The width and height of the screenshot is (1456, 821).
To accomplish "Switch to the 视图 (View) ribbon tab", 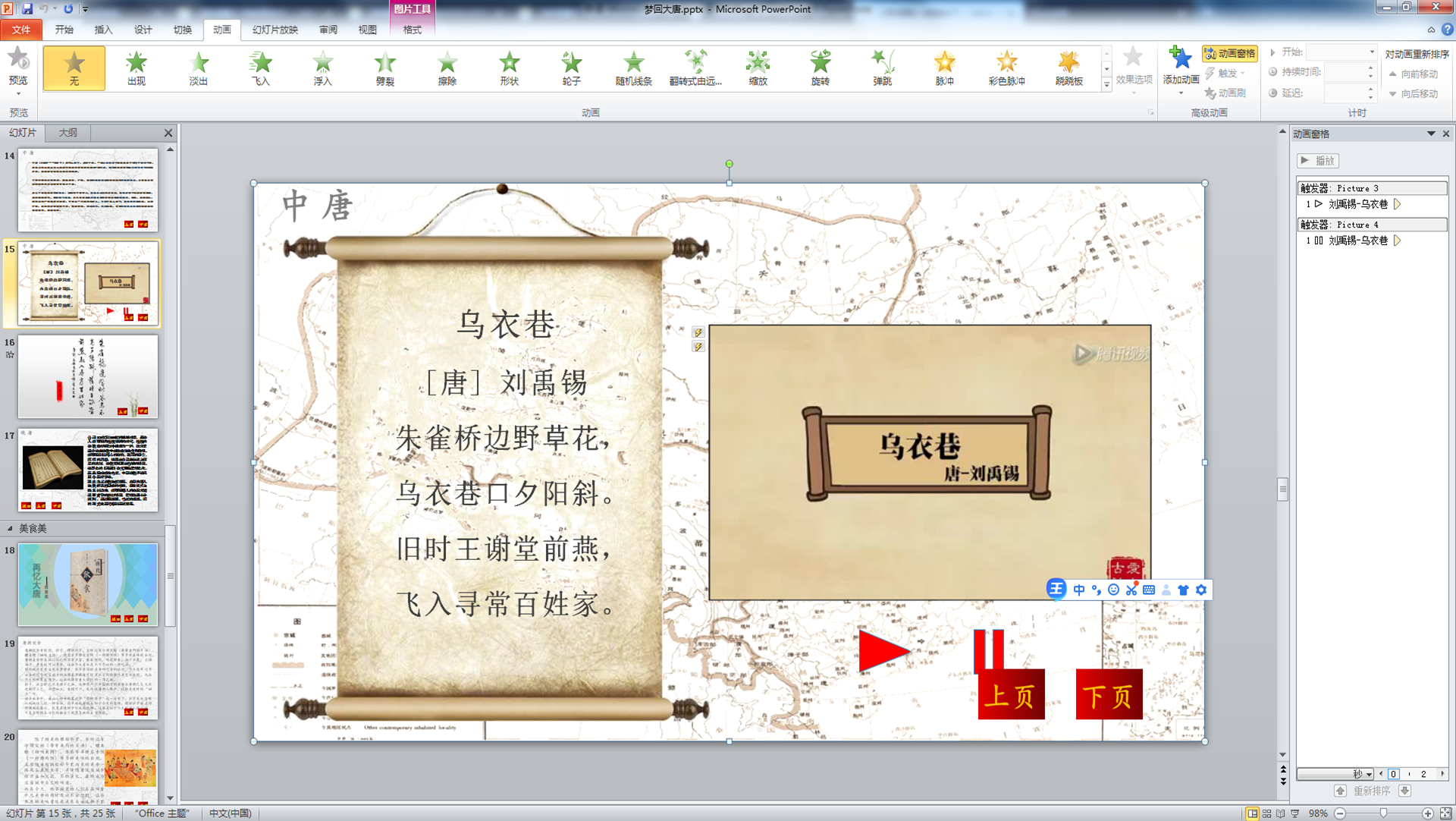I will tap(368, 30).
